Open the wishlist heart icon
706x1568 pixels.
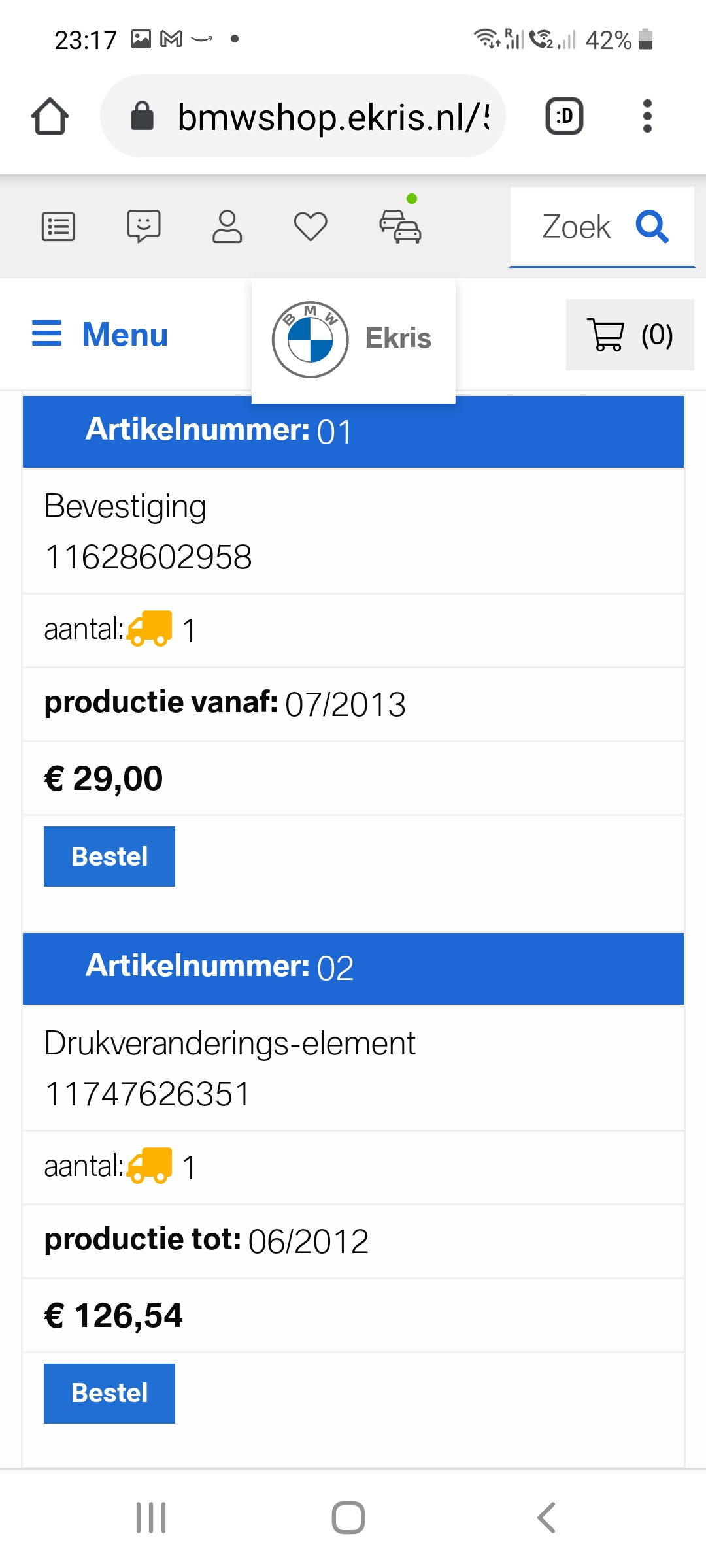(311, 227)
